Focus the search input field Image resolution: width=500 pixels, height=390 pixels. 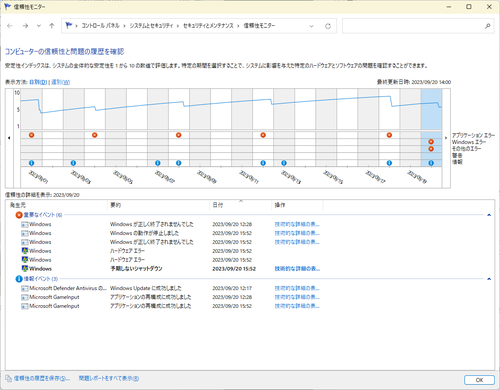(x=413, y=26)
